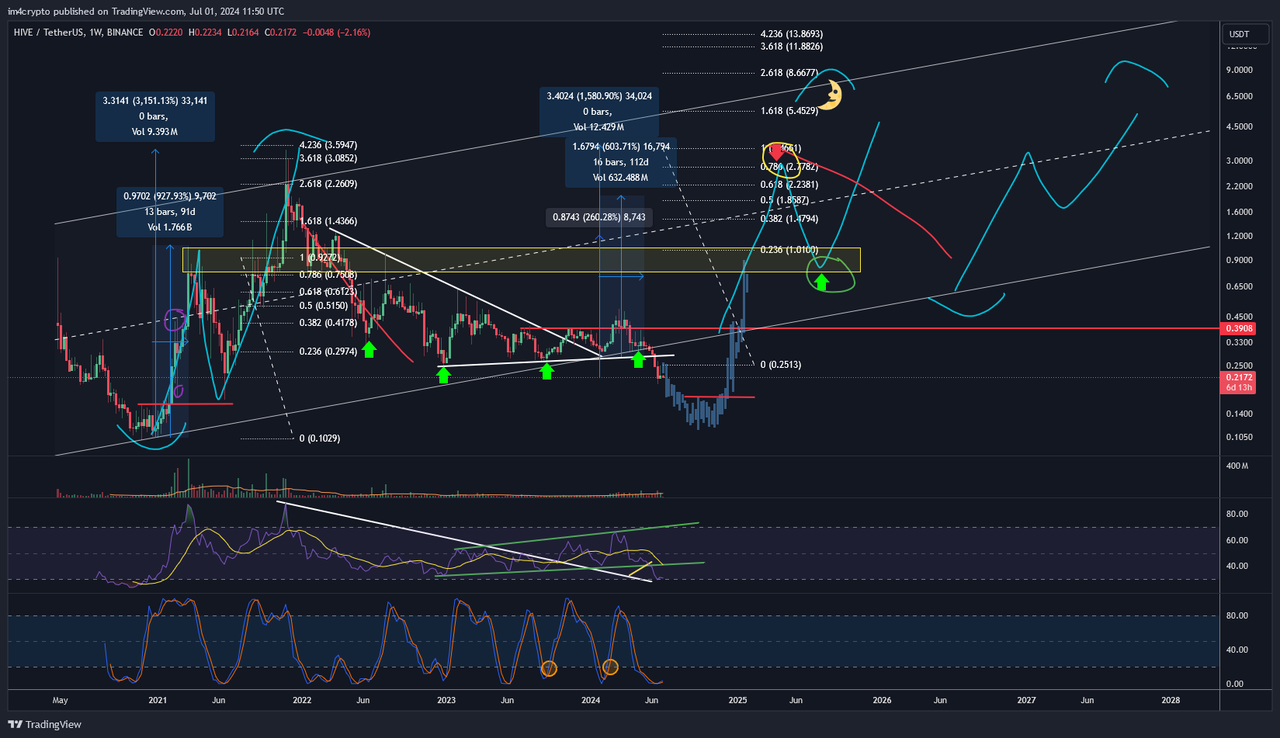Click the 2026 label on the time axis
The image size is (1280, 738).
[883, 701]
